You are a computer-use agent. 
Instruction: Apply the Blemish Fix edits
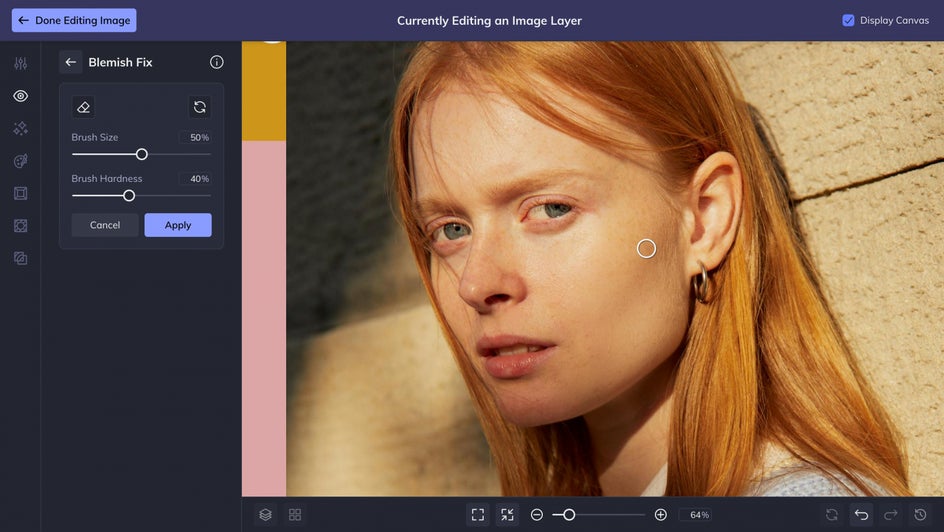click(x=178, y=225)
